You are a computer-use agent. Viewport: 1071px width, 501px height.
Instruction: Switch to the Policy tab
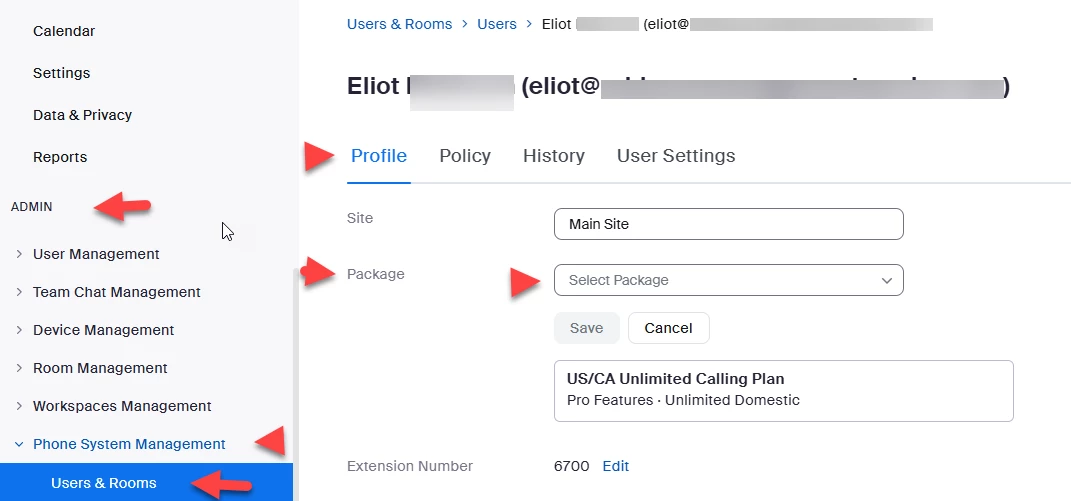(465, 156)
